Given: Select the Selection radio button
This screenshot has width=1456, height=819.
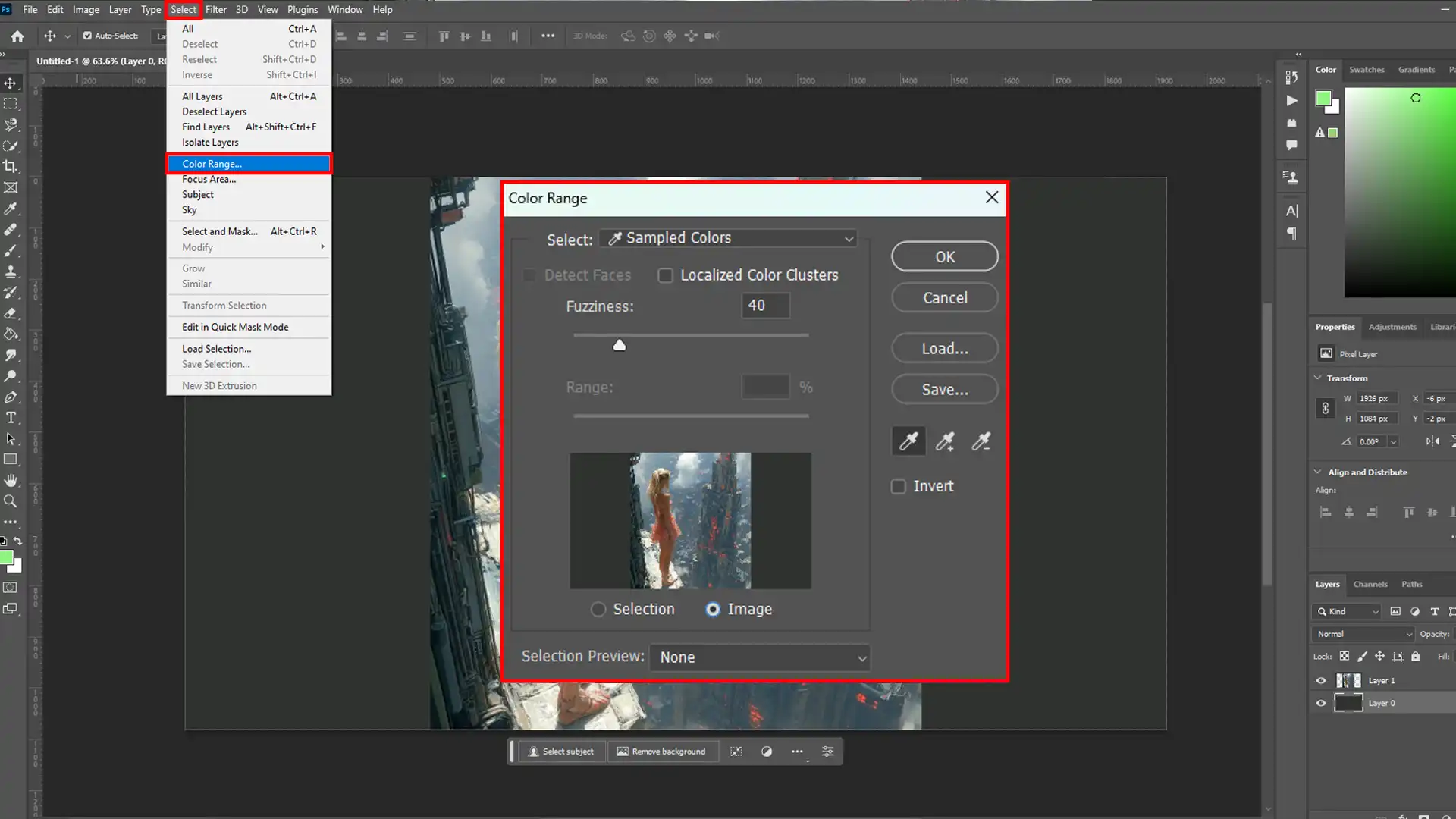Looking at the screenshot, I should (598, 609).
